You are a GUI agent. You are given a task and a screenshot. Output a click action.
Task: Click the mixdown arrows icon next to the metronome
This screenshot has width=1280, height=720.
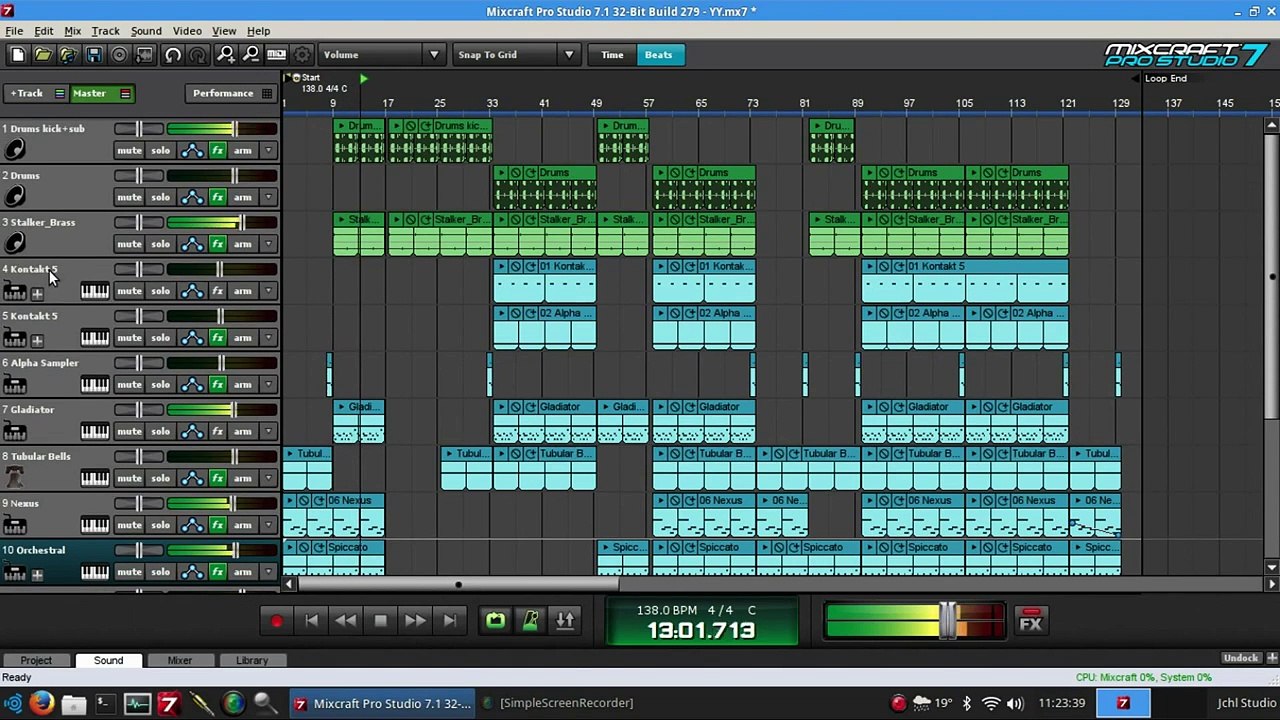tap(565, 621)
